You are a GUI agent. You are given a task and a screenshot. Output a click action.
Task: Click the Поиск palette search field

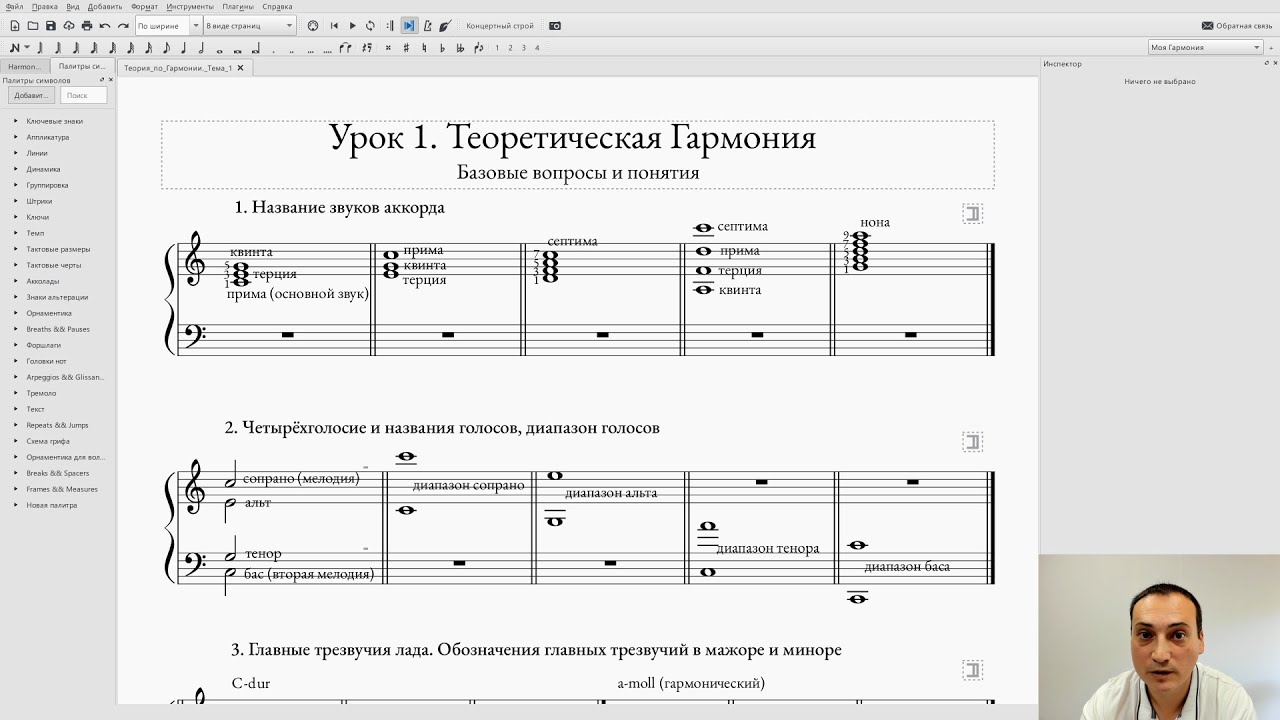point(83,95)
